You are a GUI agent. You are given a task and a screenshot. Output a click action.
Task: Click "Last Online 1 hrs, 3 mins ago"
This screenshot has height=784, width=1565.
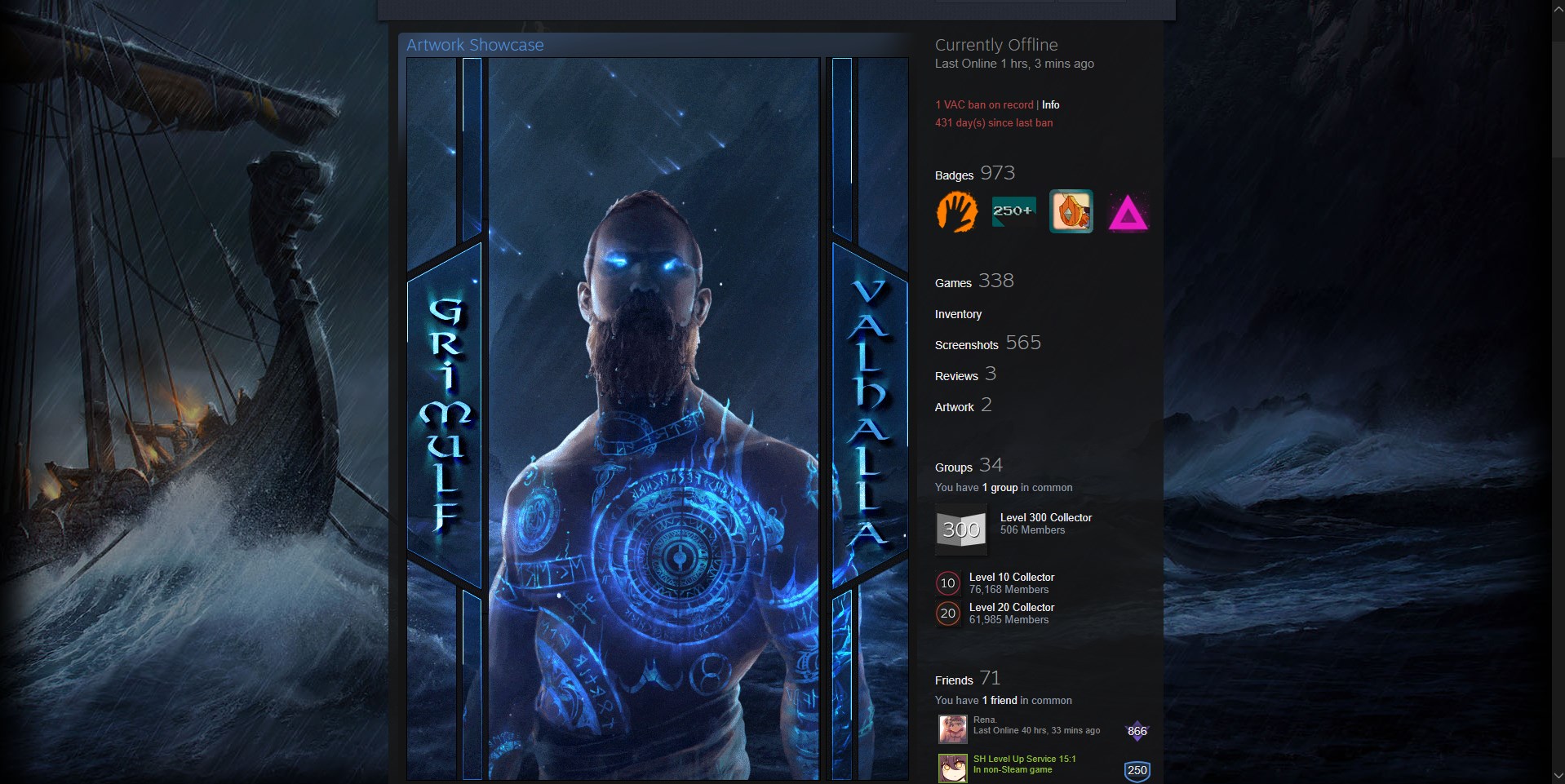pyautogui.click(x=1014, y=64)
